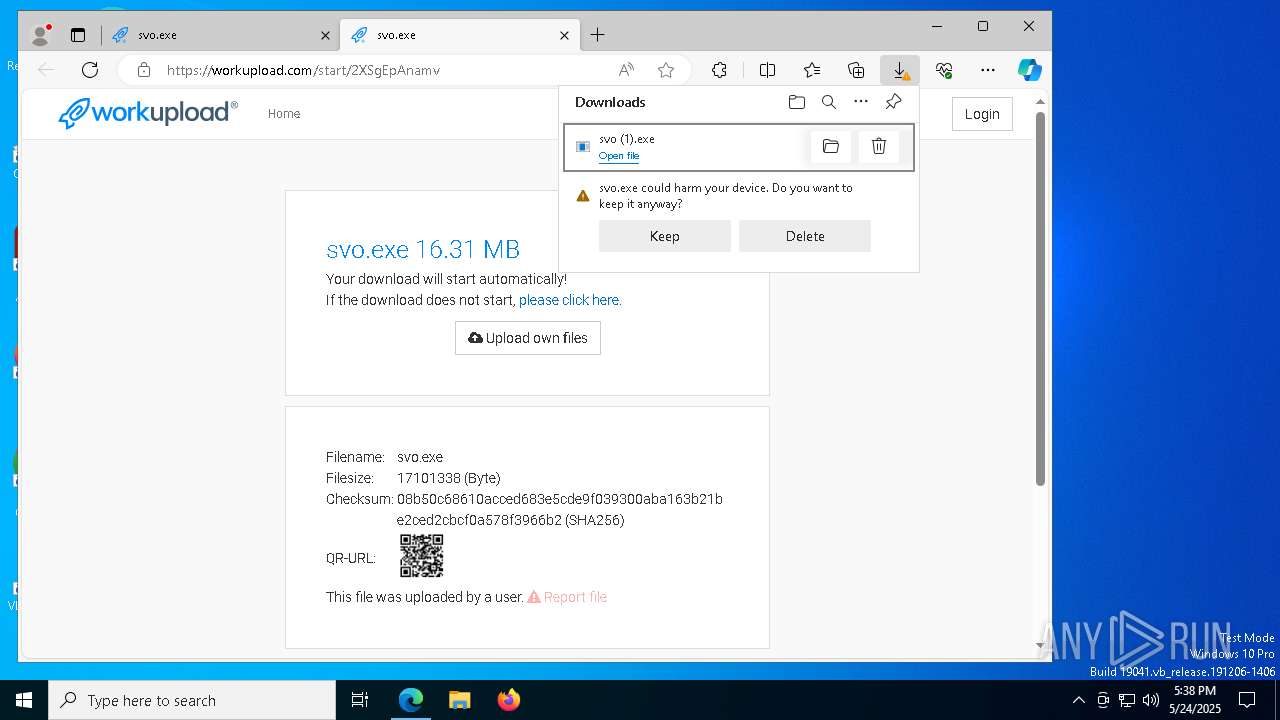Open a new browser tab

pos(597,35)
